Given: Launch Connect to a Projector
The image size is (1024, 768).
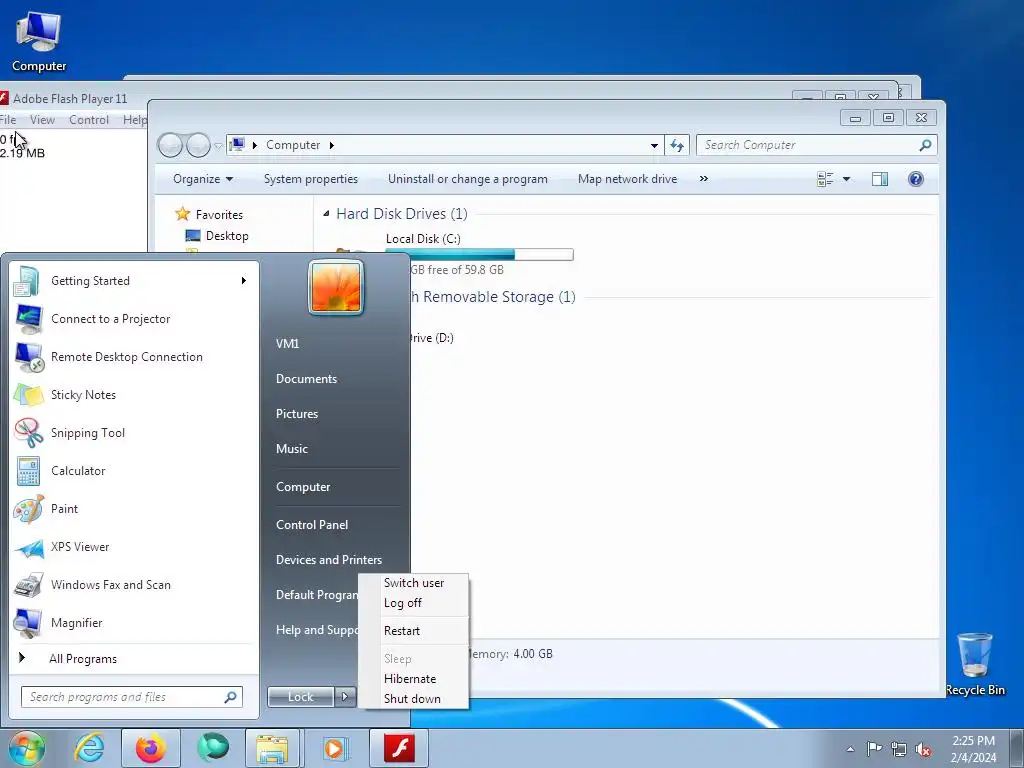Looking at the screenshot, I should pos(134,319).
